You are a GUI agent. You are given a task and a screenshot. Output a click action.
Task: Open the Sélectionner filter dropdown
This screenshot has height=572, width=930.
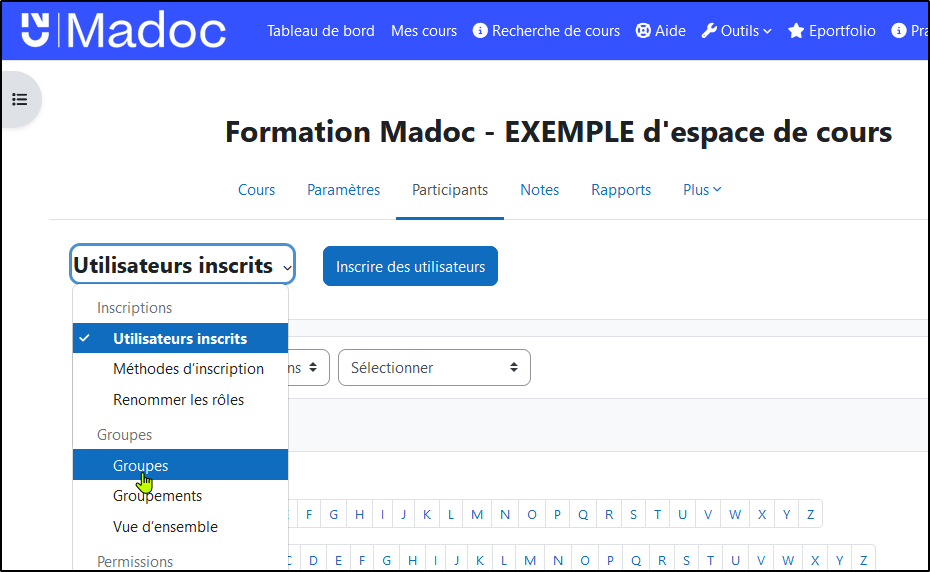point(434,368)
